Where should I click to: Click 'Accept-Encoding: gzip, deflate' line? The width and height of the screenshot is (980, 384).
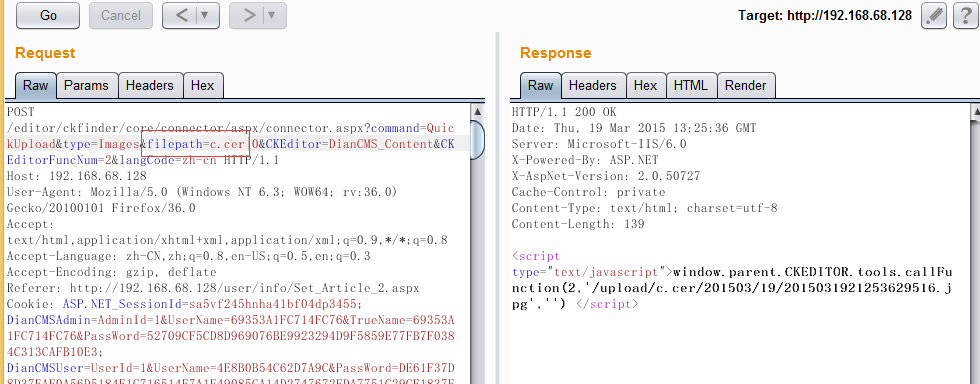click(111, 272)
